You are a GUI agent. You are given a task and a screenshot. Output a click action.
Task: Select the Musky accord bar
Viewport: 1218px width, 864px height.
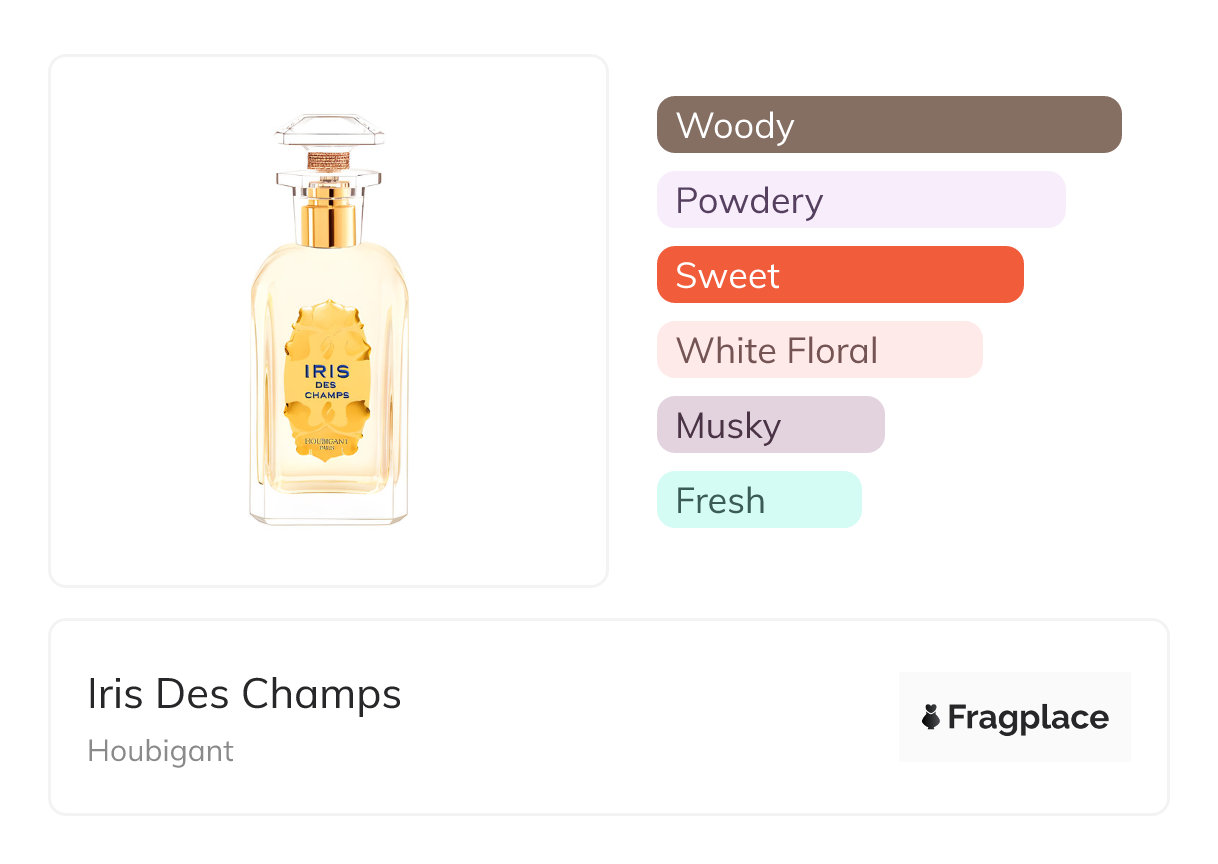pos(770,425)
